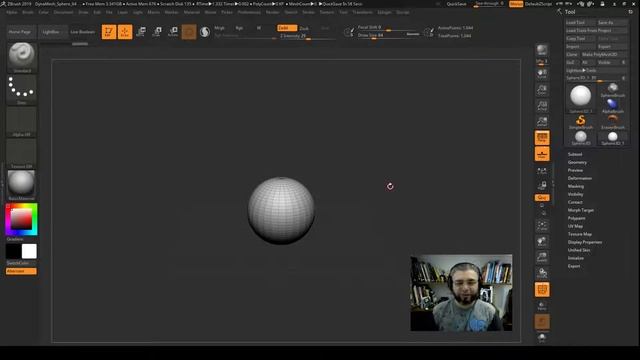640x360 pixels.
Task: Toggle Qxyz rotation mode
Action: (x=542, y=198)
